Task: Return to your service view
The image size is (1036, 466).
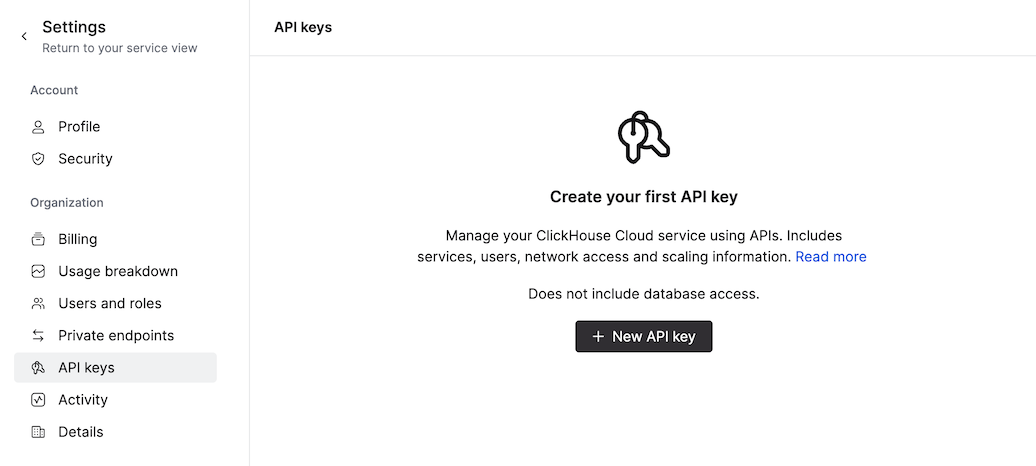Action: pyautogui.click(x=119, y=48)
